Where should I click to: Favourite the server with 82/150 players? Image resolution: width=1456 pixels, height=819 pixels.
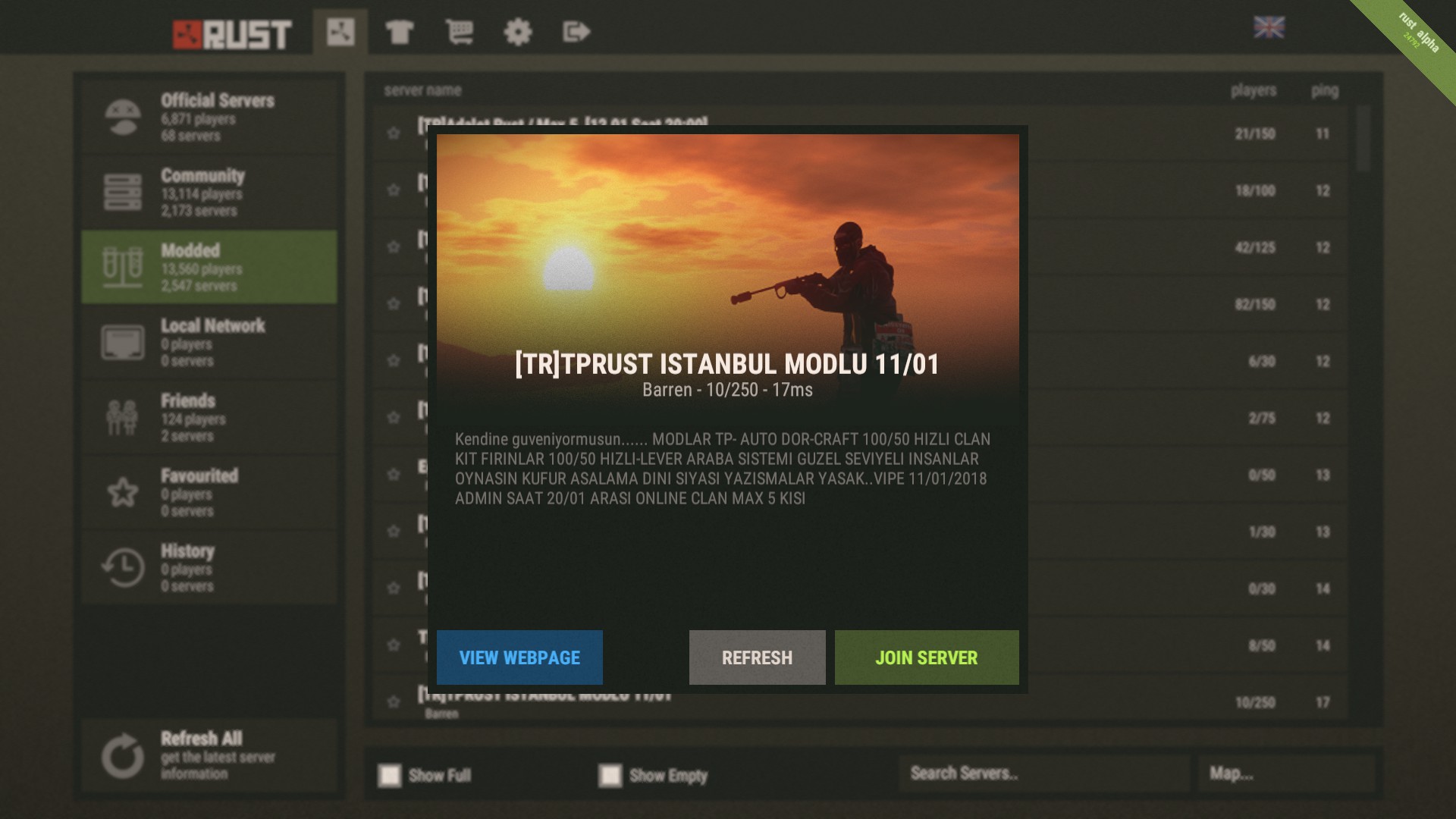pyautogui.click(x=394, y=304)
